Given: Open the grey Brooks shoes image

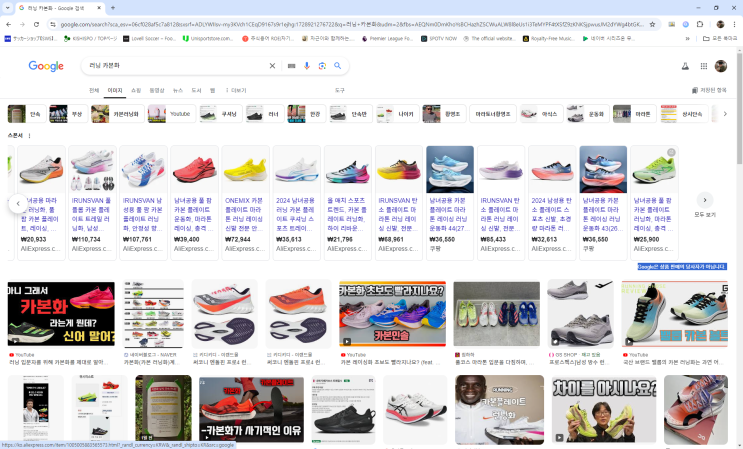Looking at the screenshot, I should [580, 314].
